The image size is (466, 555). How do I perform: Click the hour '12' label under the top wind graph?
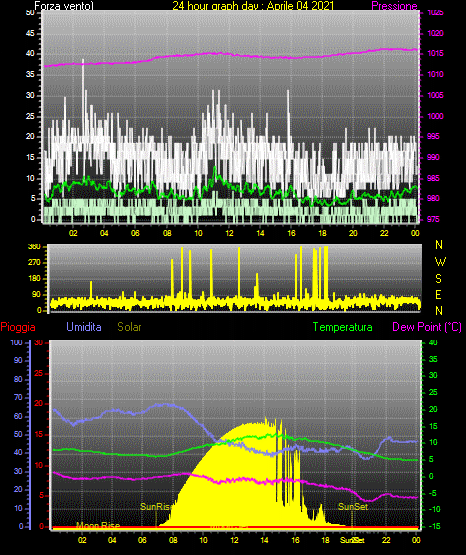[x=229, y=233]
